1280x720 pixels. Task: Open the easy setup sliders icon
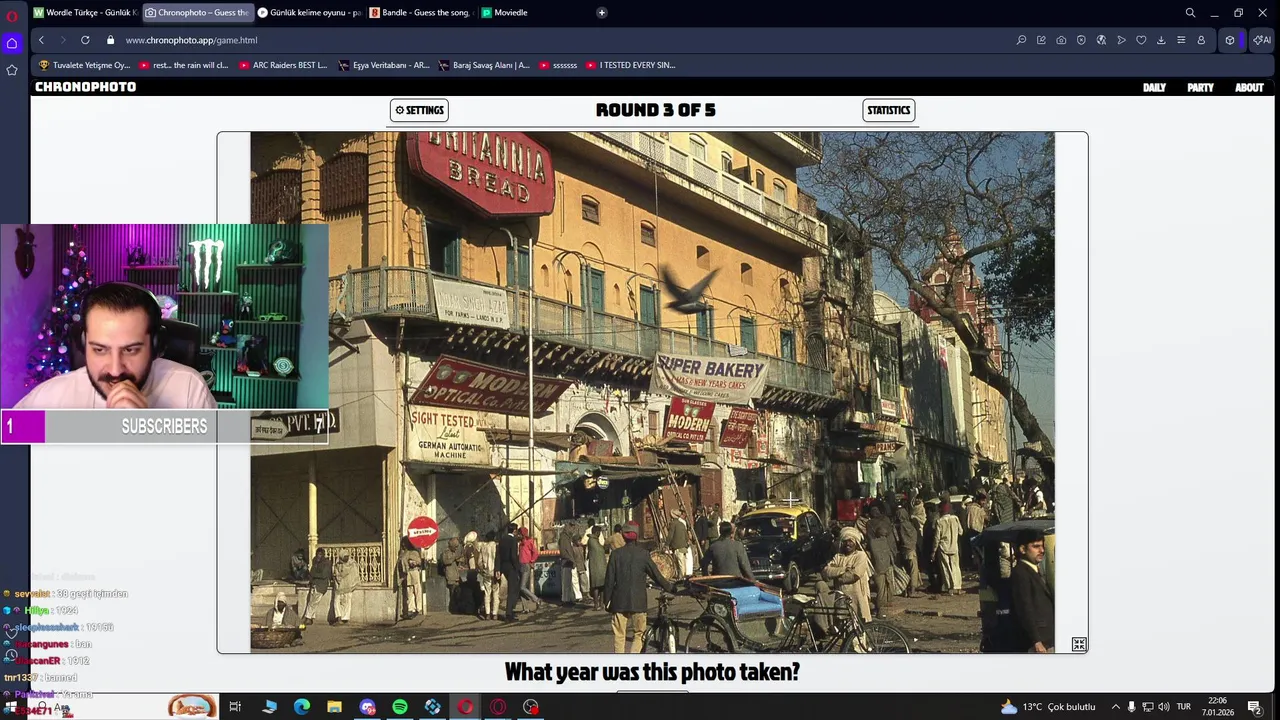[1181, 40]
